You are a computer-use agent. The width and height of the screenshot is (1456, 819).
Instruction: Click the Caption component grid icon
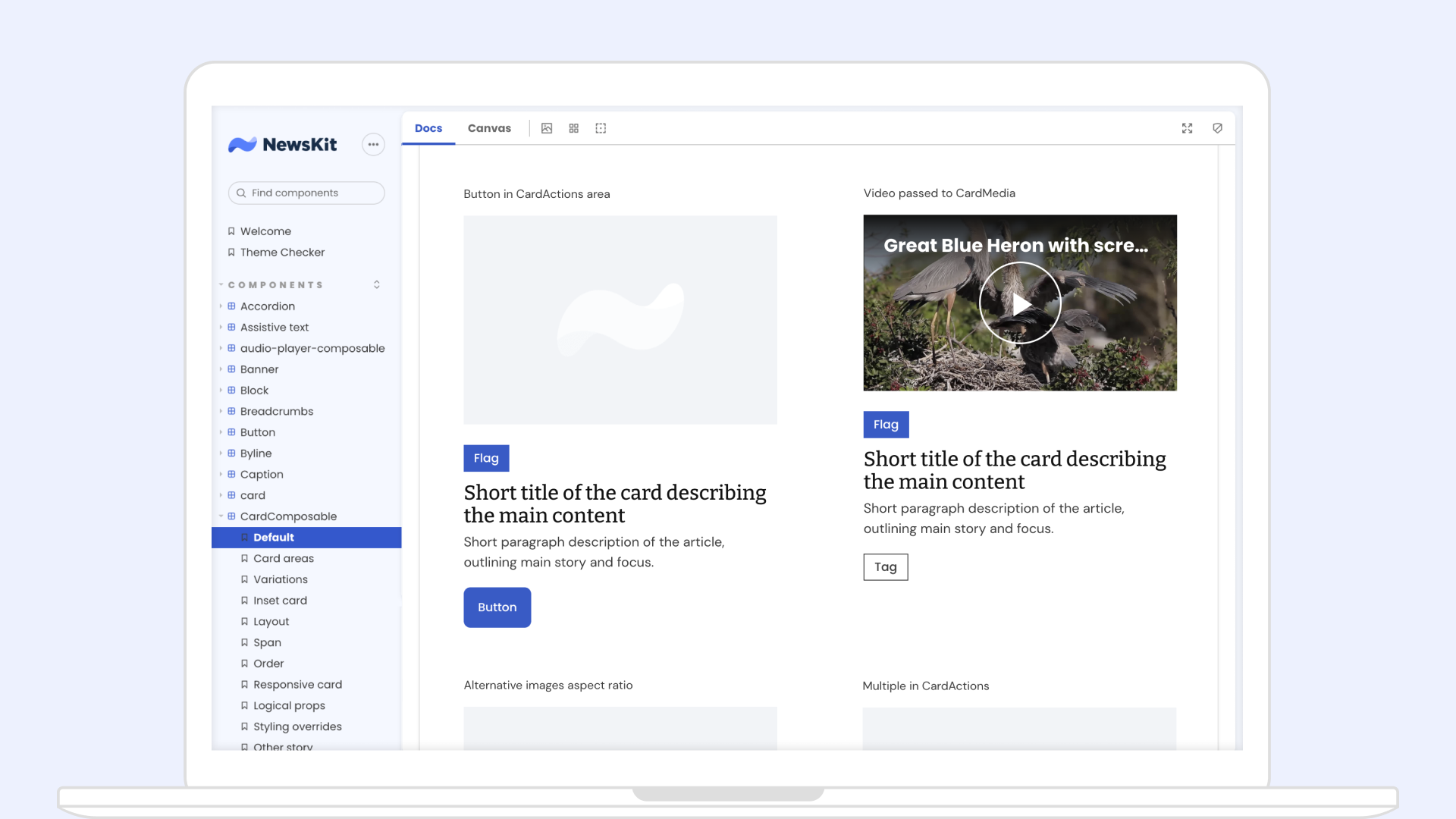(x=231, y=474)
